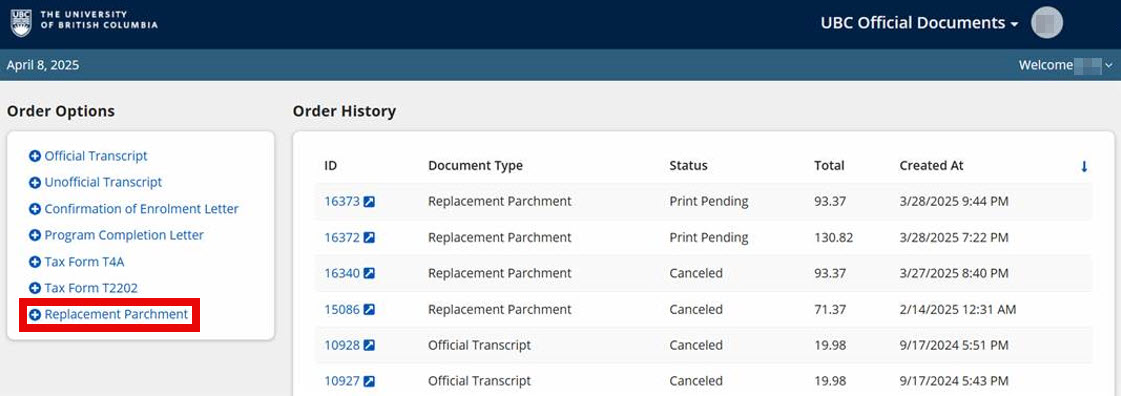
Task: Open external link icon for order 10928
Action: click(x=369, y=345)
